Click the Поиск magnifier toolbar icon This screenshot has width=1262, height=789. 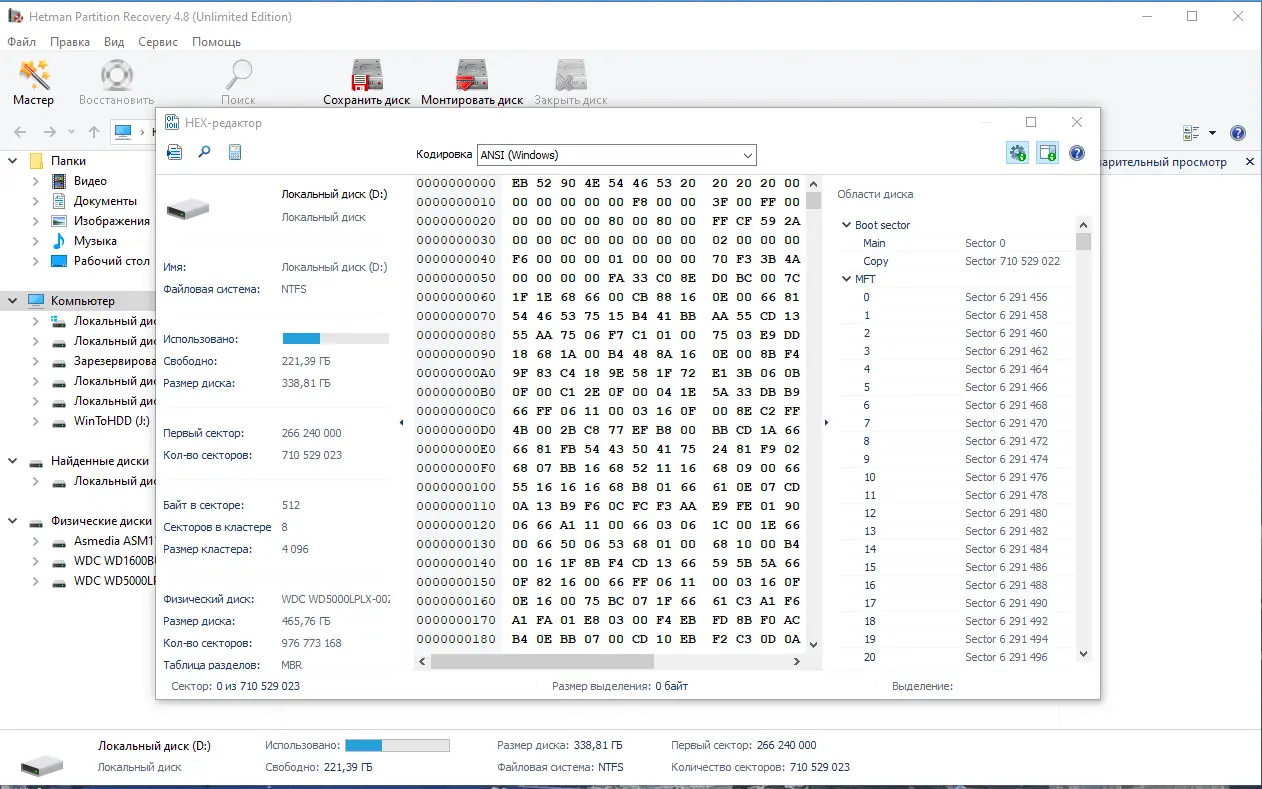(238, 76)
